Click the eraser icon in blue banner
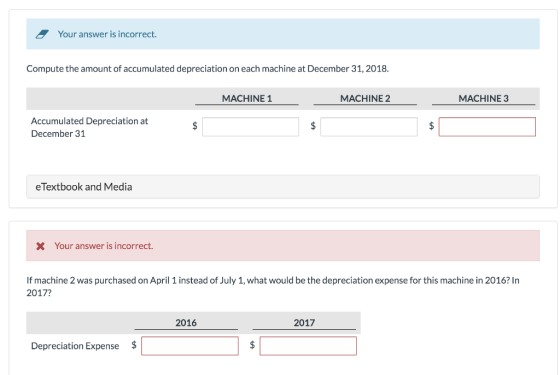The image size is (560, 375). [x=42, y=34]
